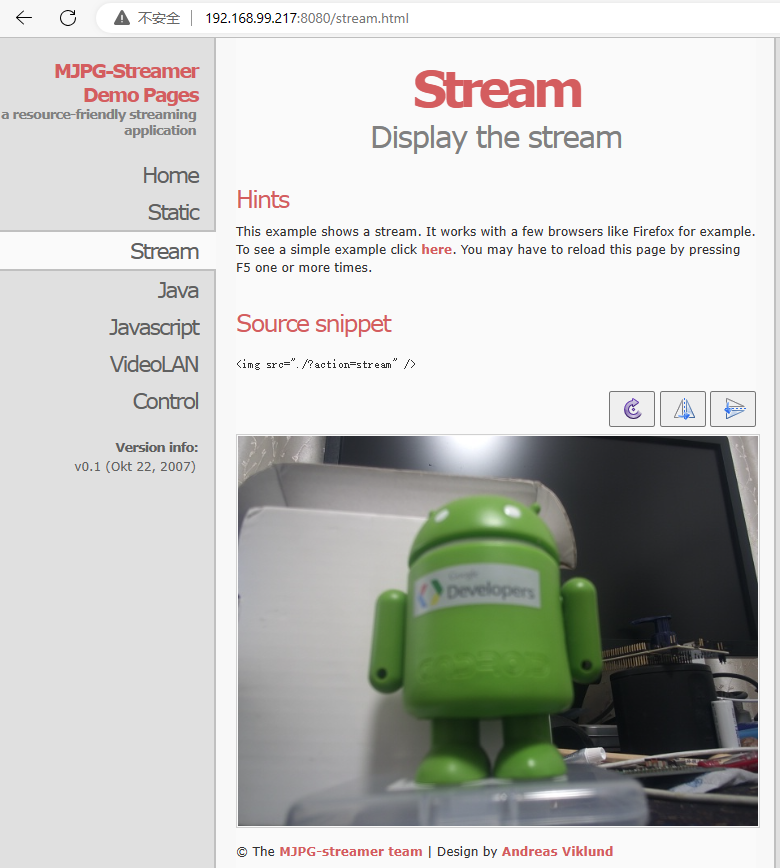780x868 pixels.
Task: Click the rotate image button
Action: [632, 409]
